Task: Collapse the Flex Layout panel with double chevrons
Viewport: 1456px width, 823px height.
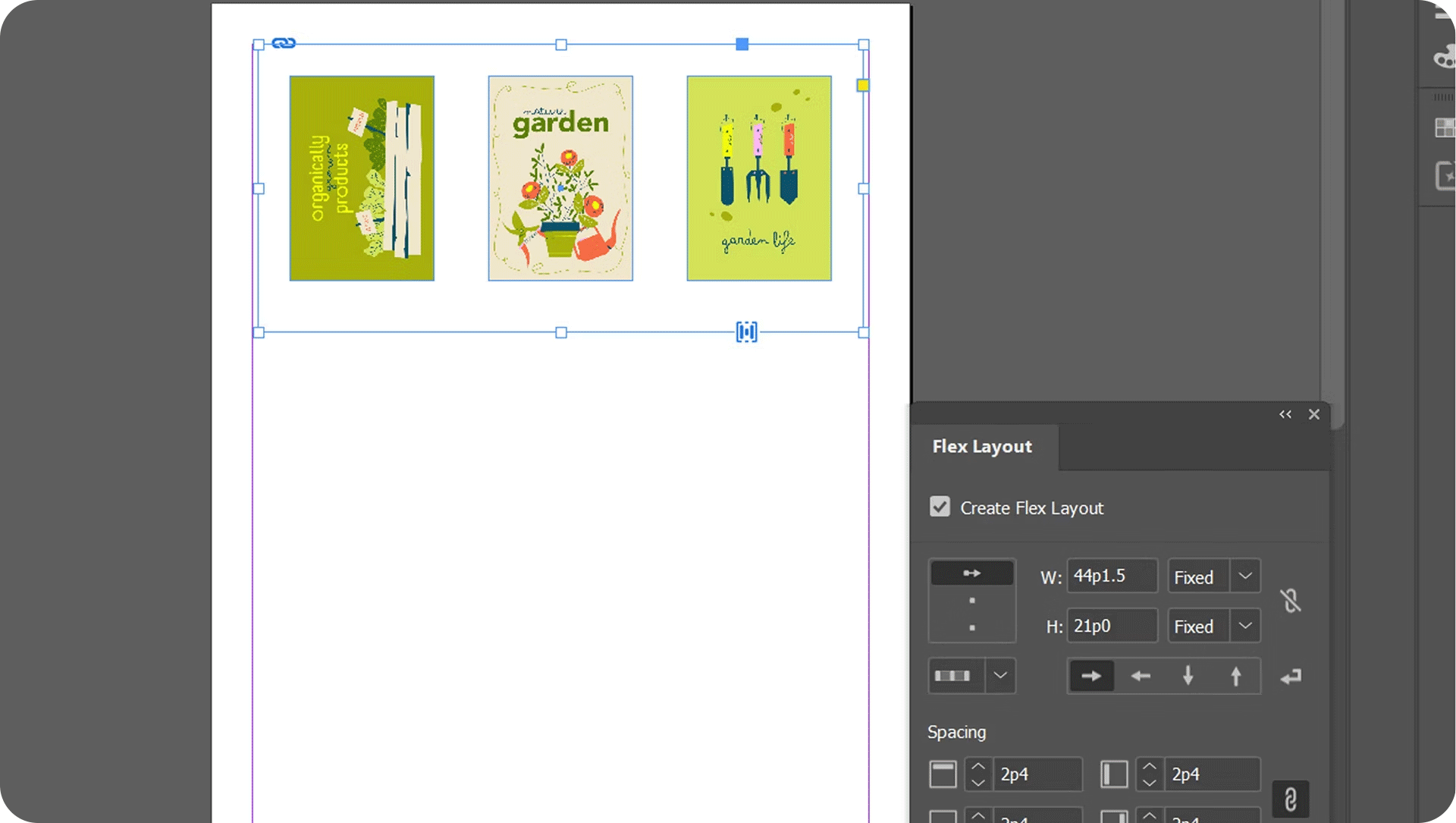Action: pos(1285,414)
